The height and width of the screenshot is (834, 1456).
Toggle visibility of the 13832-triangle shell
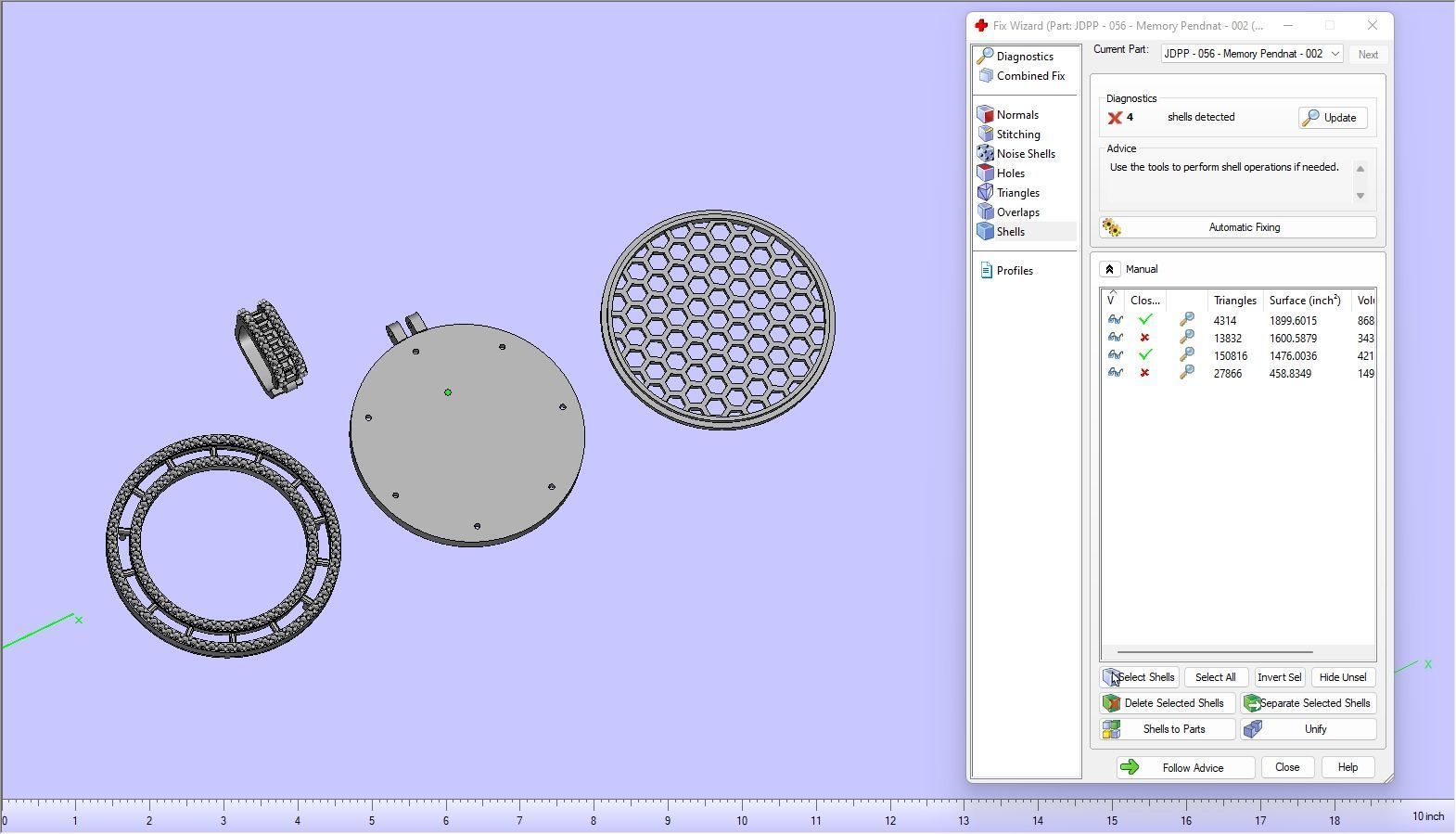pyautogui.click(x=1115, y=338)
